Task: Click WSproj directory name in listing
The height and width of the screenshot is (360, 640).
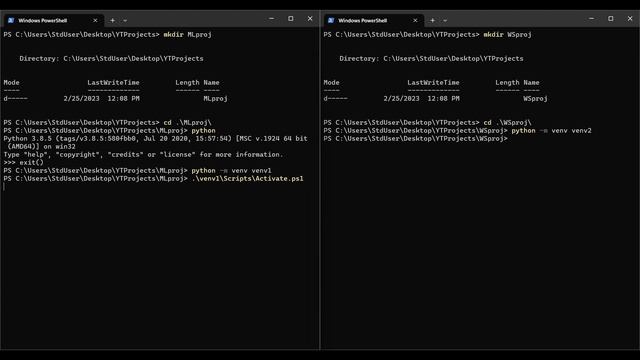Action: tap(536, 98)
